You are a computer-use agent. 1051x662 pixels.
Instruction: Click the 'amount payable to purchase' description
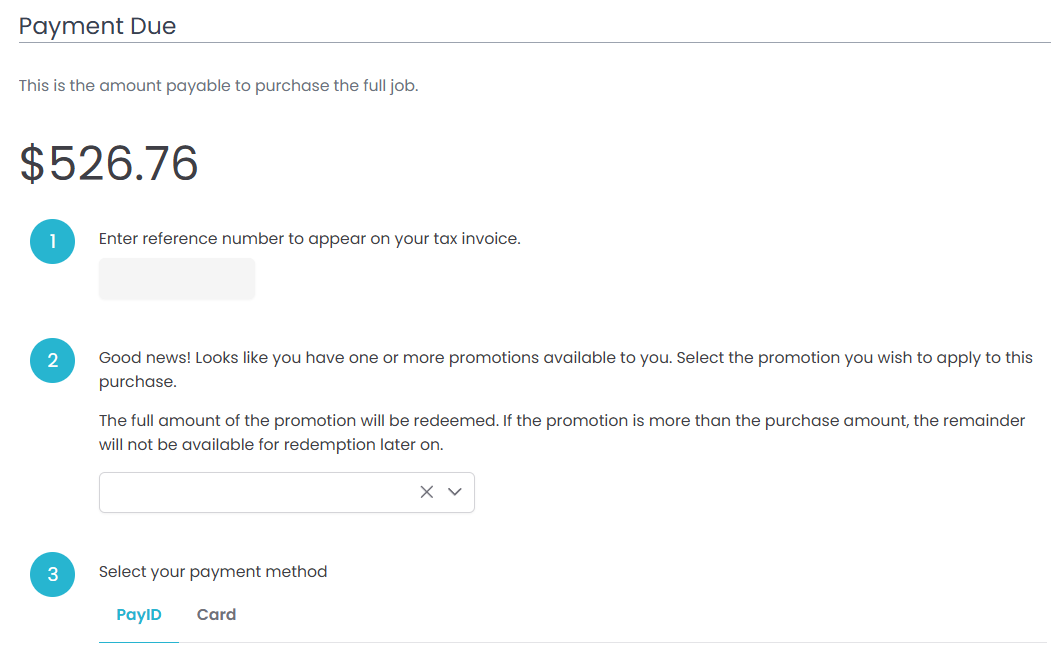point(218,86)
